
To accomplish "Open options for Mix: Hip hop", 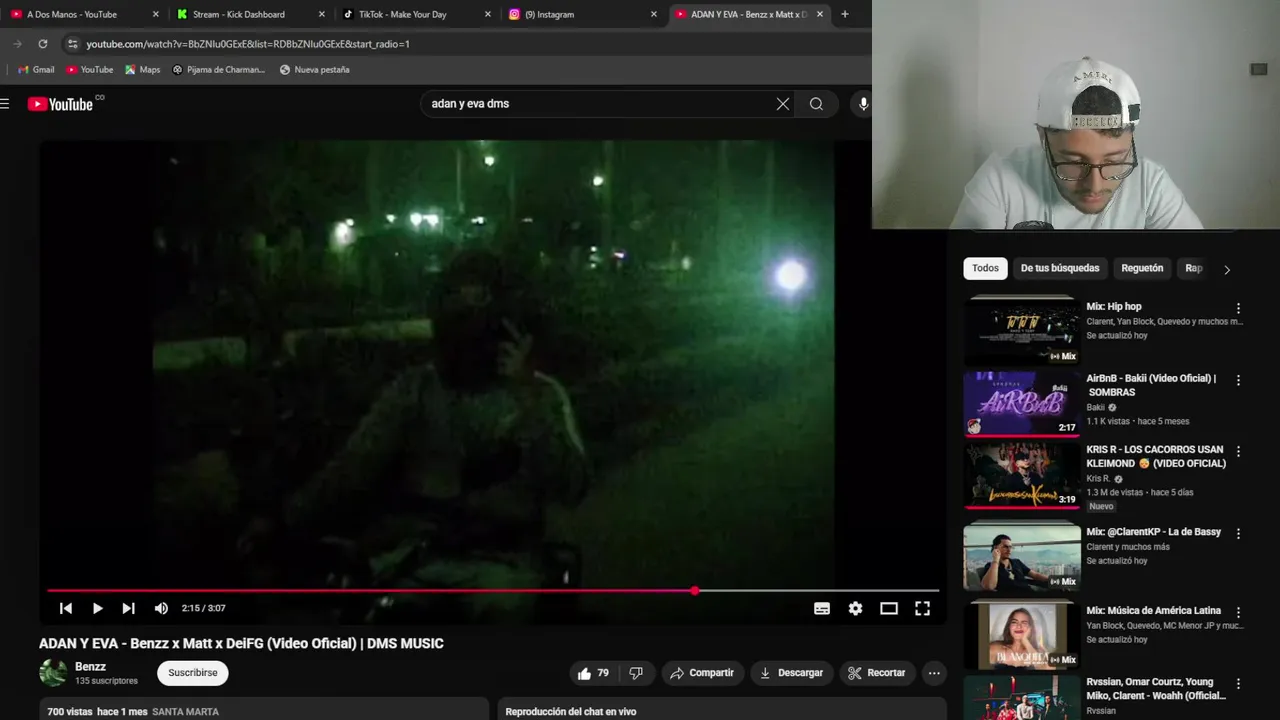I will click(1238, 308).
